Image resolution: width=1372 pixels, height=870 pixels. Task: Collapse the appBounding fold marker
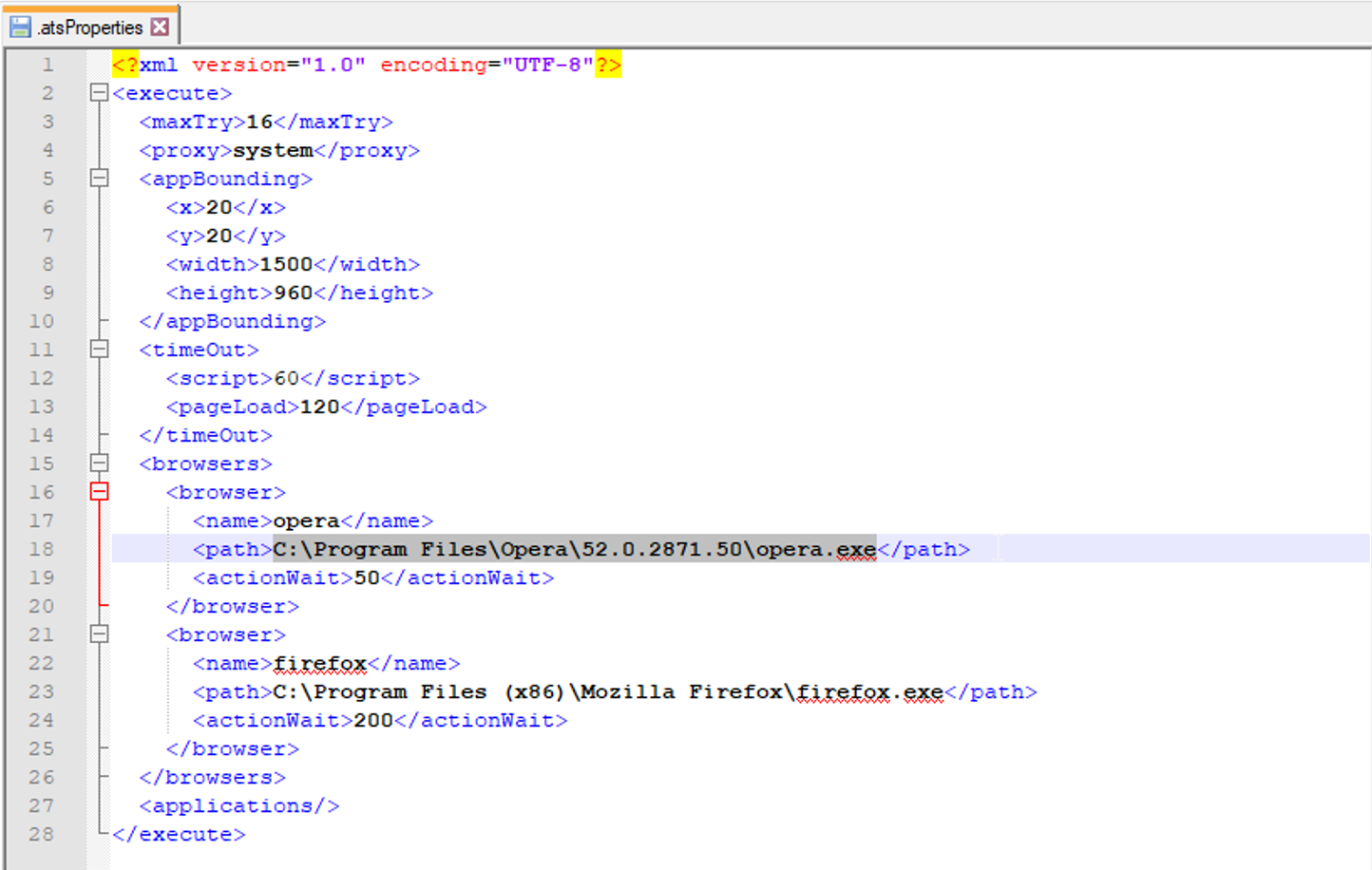point(99,179)
